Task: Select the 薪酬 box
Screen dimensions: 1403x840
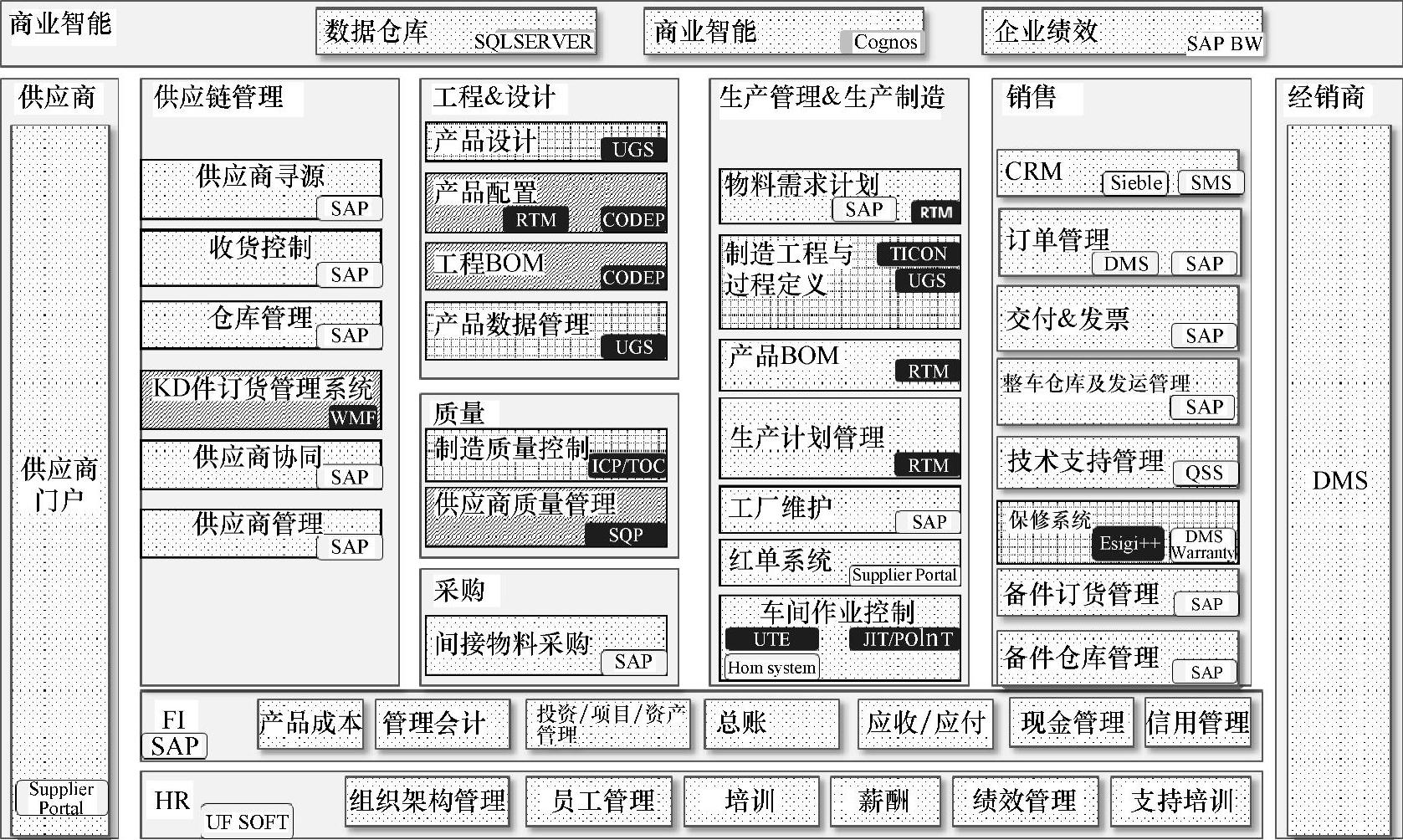Action: coord(885,801)
